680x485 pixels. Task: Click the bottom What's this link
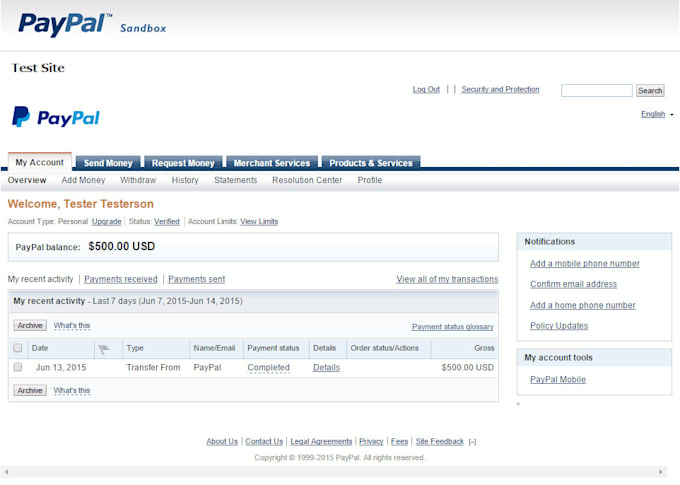pos(72,390)
